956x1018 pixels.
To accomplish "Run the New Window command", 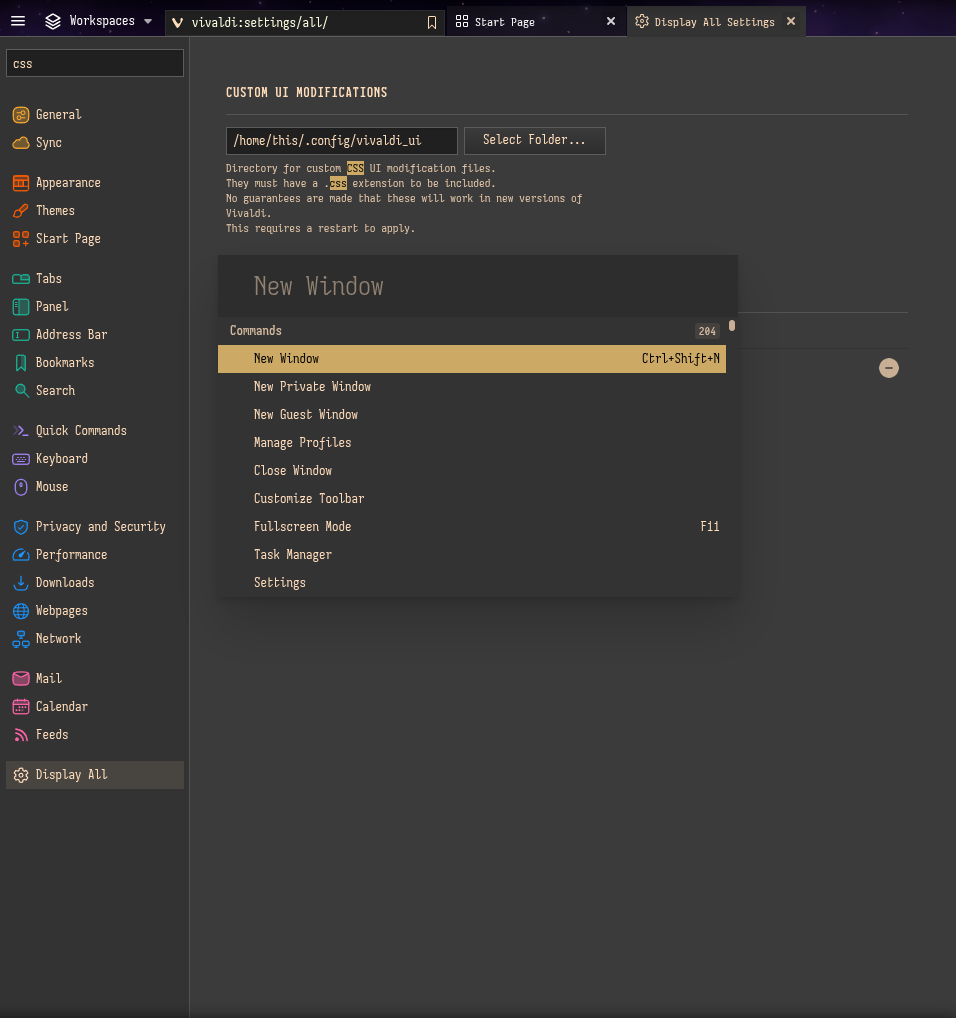I will tap(472, 359).
